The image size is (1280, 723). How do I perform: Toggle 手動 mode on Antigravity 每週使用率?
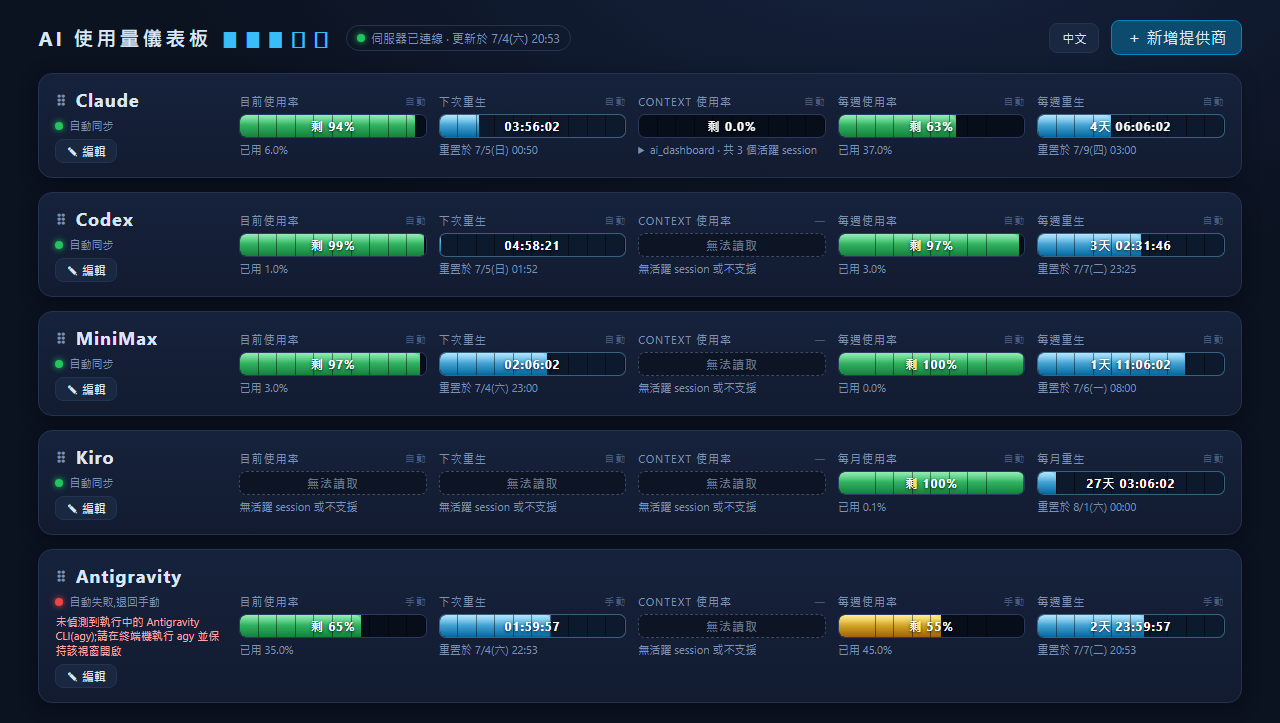click(1014, 602)
